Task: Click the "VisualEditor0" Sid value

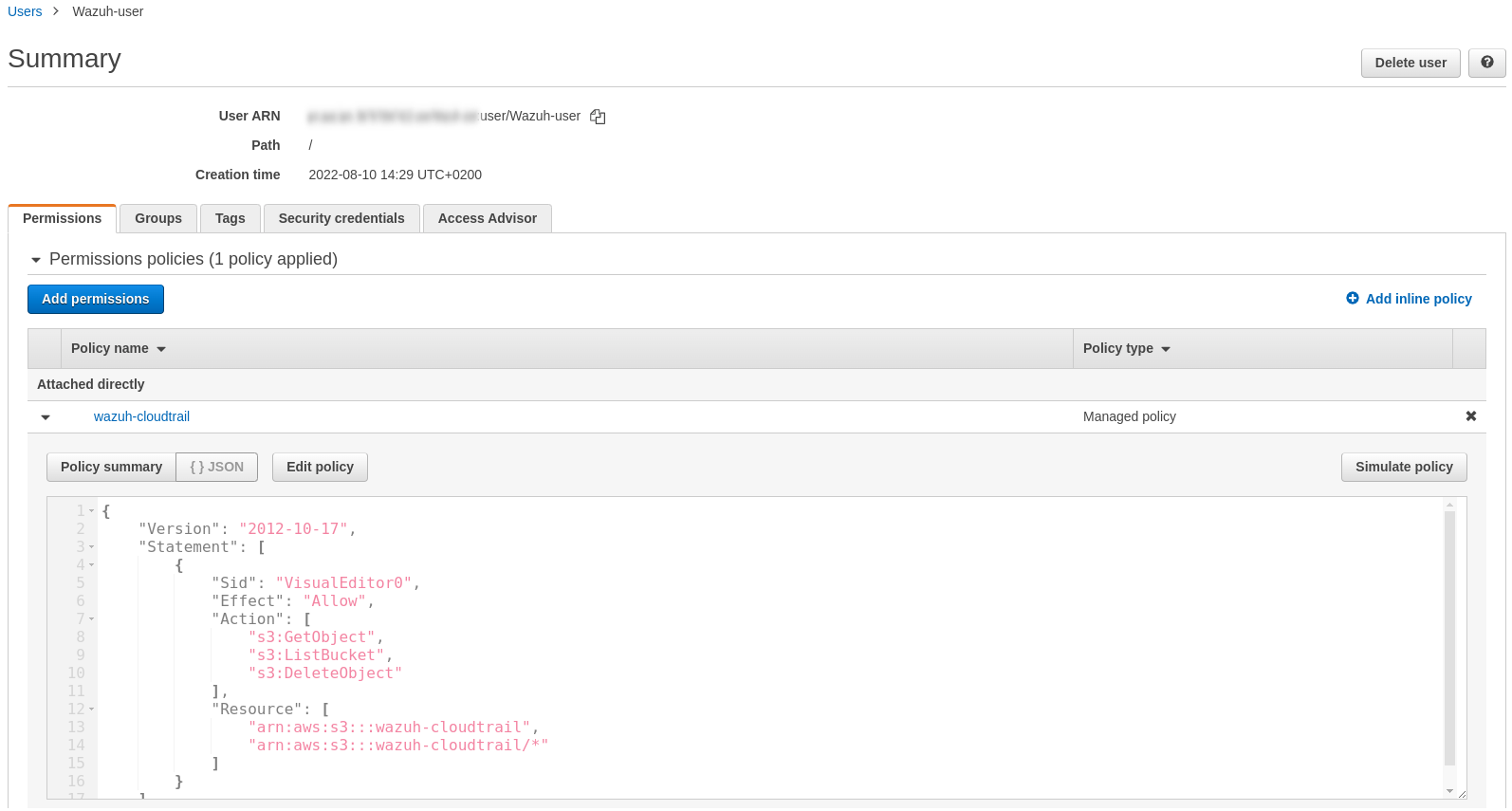Action: (x=344, y=583)
